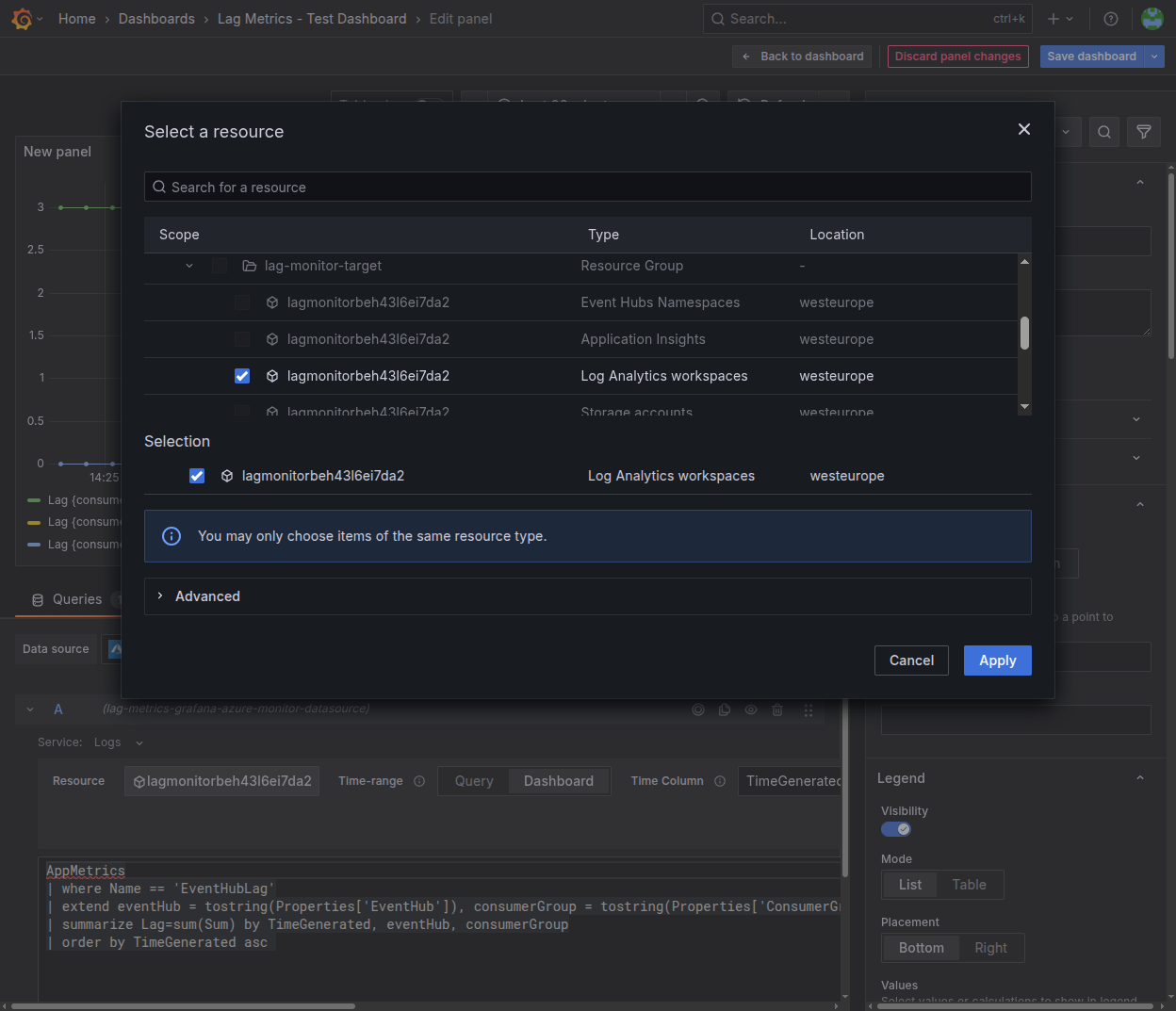Click the Queries tab database icon

(38, 599)
